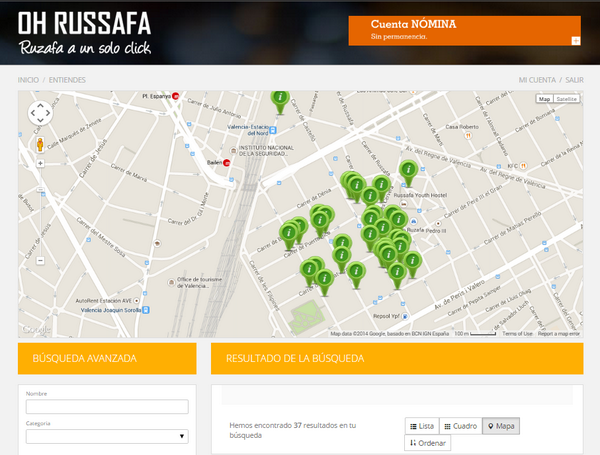Click the Office de tourisme marker icon
This screenshot has height=455, width=600.
172,283
